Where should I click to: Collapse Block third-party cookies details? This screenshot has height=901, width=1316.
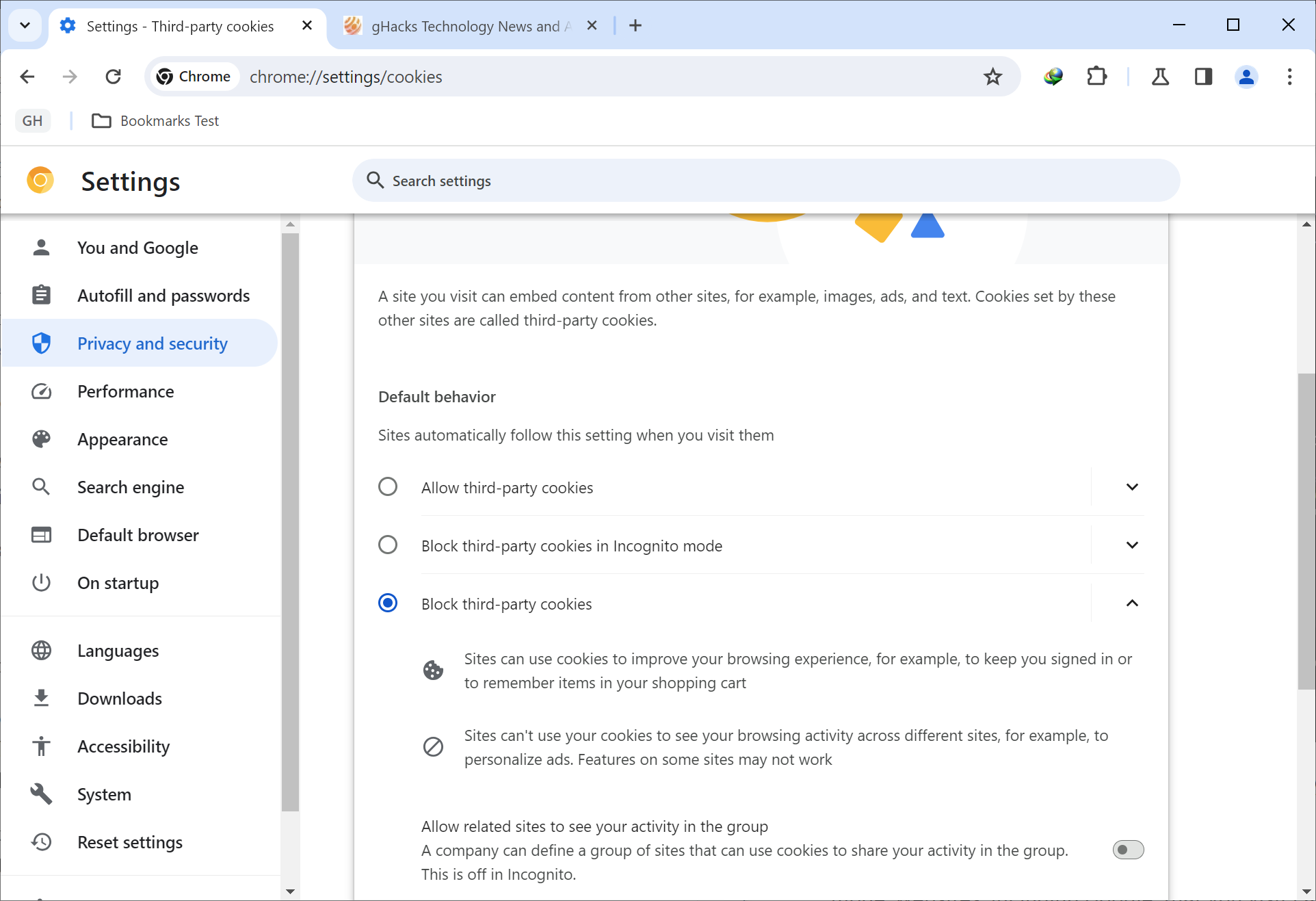tap(1132, 603)
